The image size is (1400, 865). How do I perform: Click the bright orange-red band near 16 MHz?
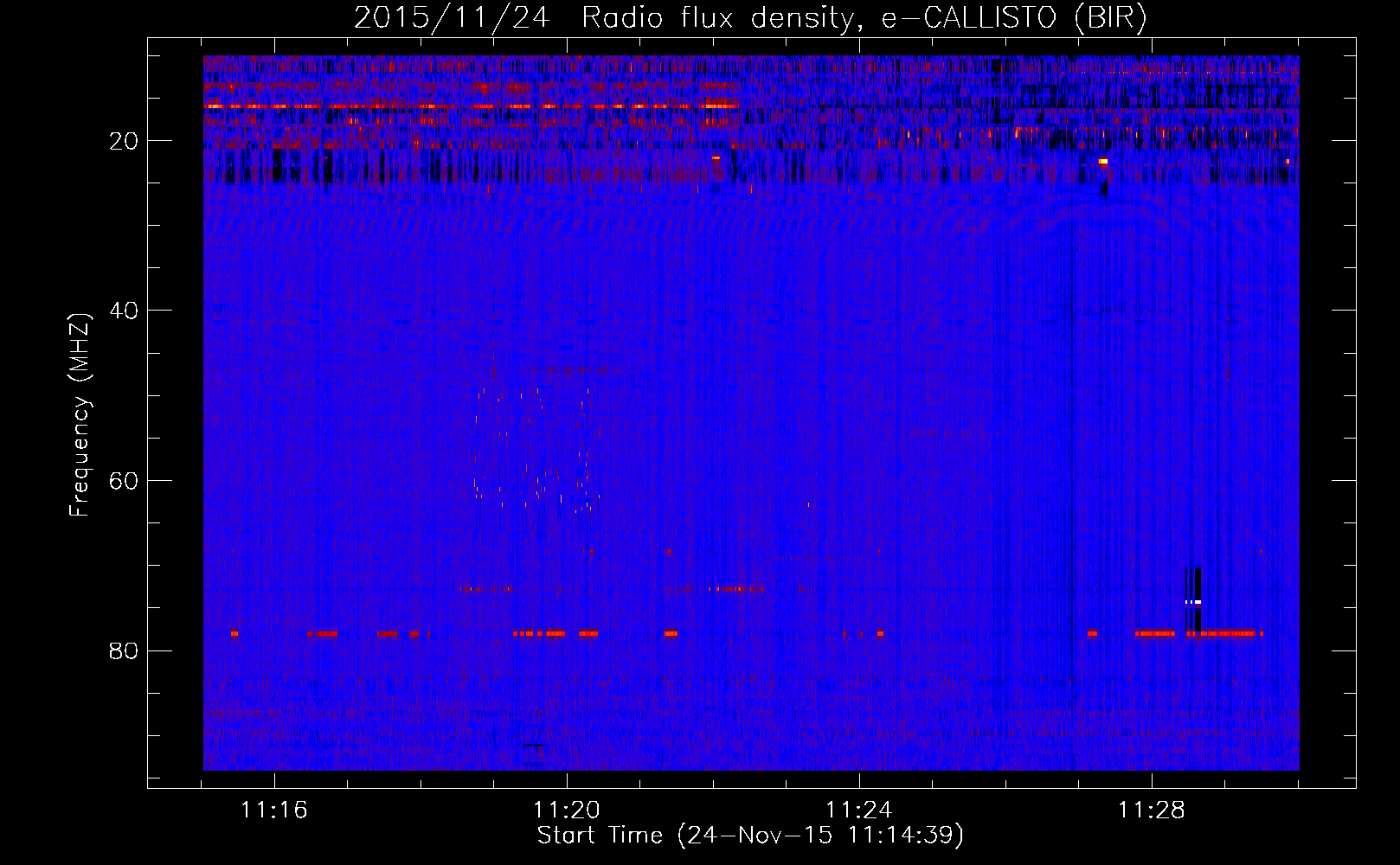pyautogui.click(x=467, y=106)
